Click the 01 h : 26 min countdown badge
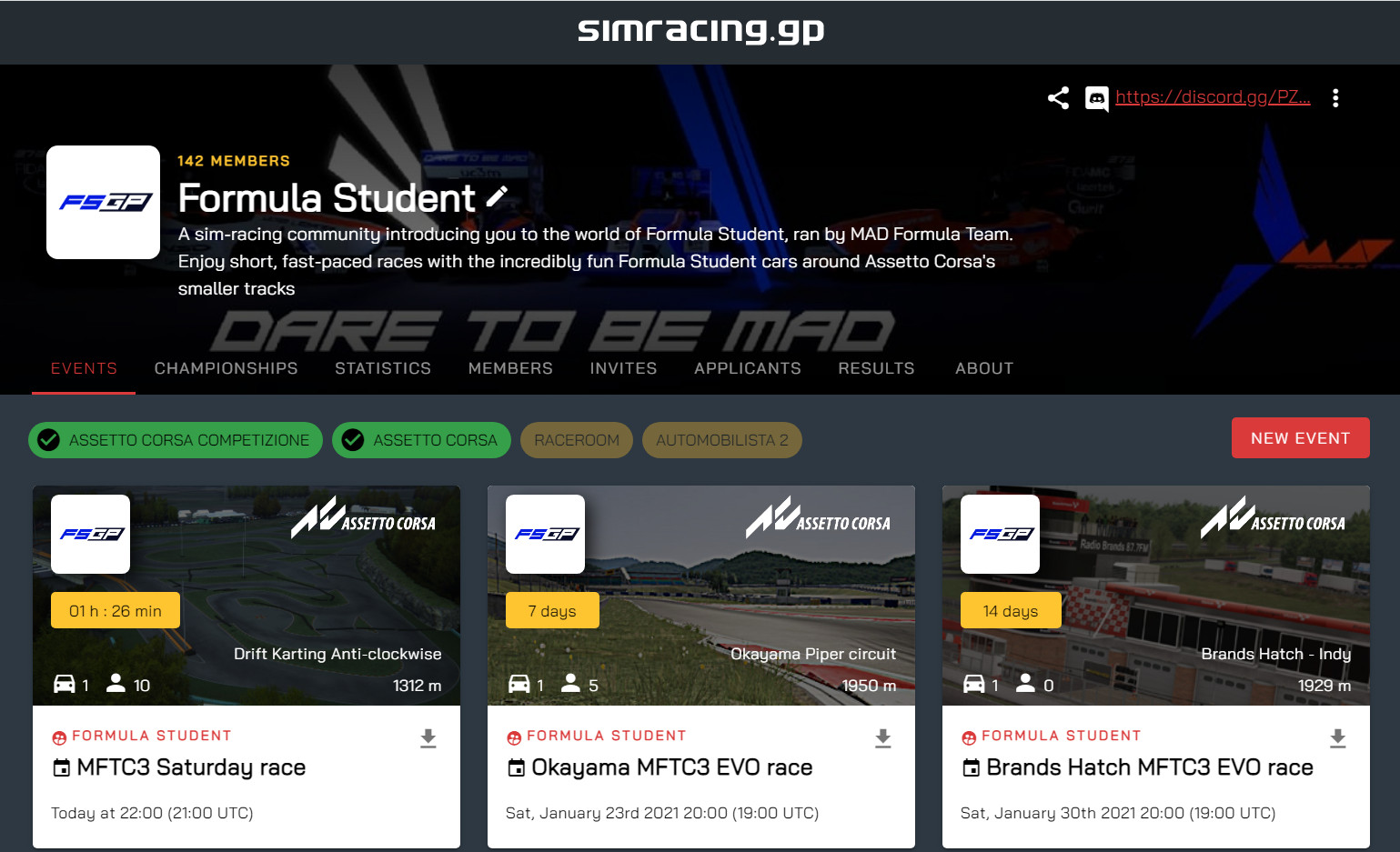1400x852 pixels. (116, 610)
